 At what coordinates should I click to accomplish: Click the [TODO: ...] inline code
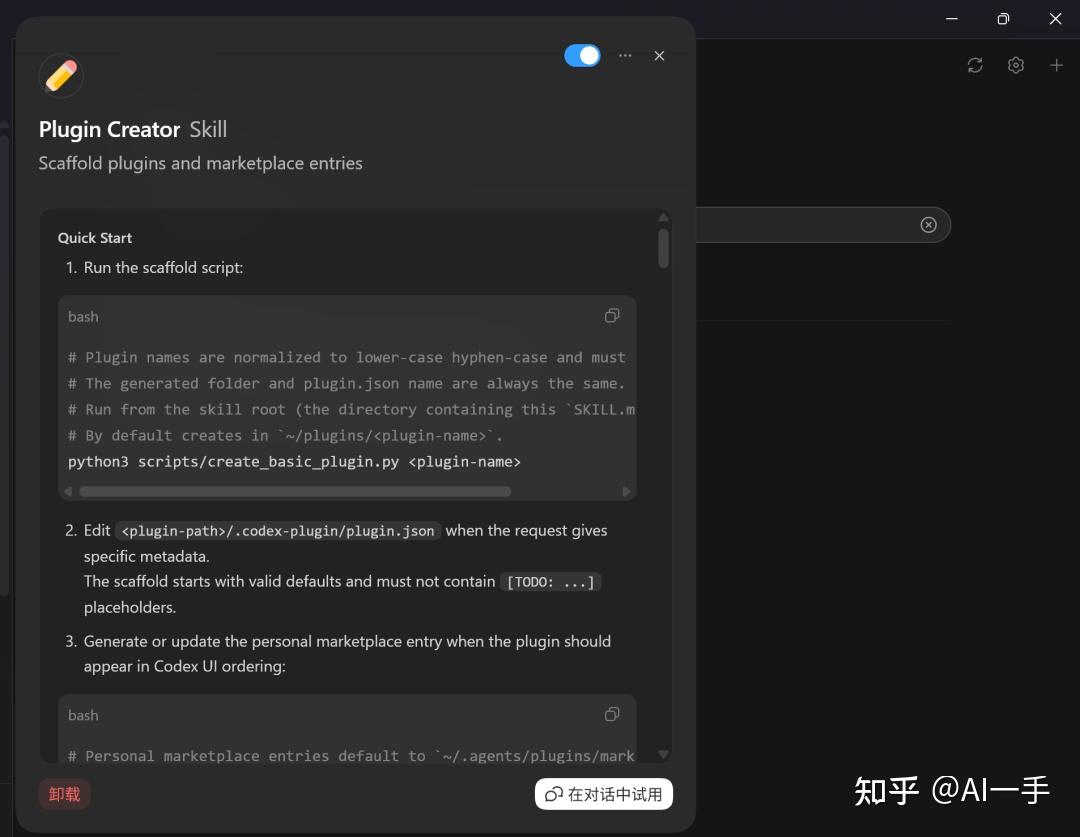pos(550,582)
